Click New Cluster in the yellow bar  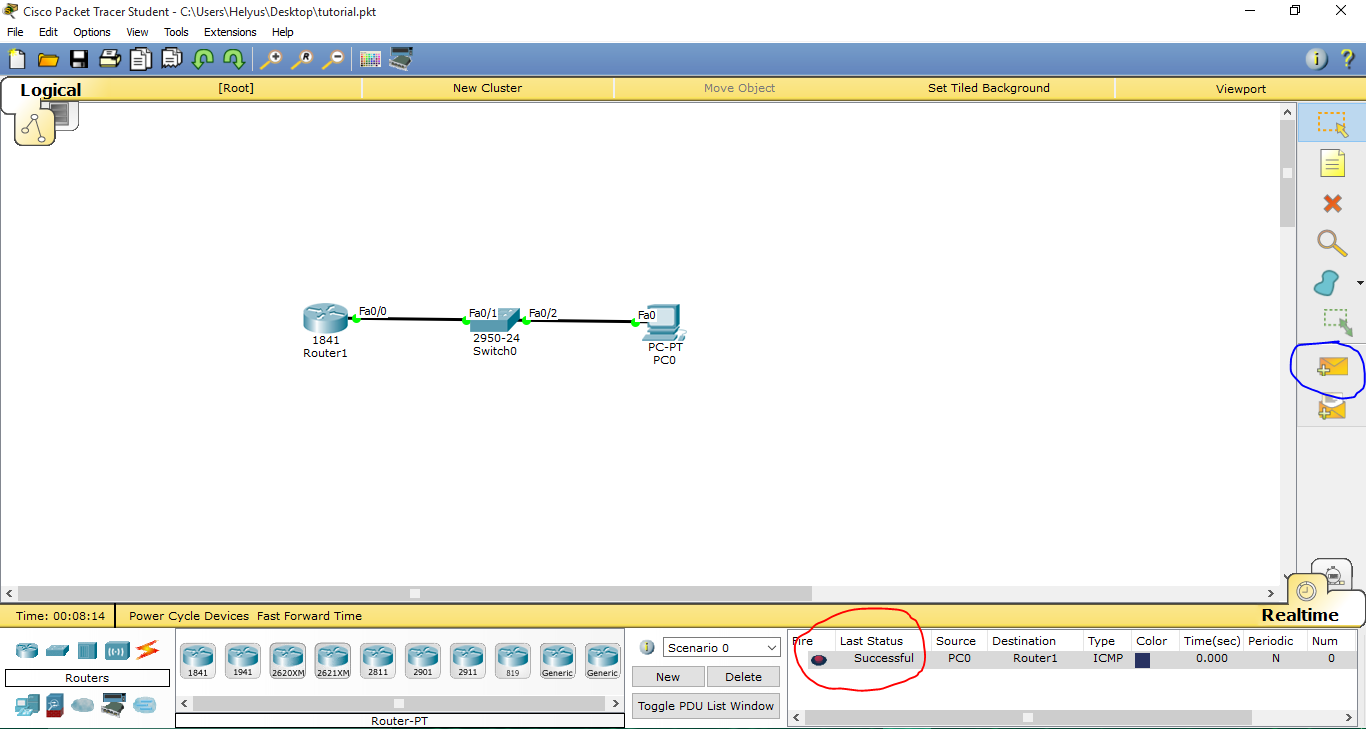pos(487,88)
